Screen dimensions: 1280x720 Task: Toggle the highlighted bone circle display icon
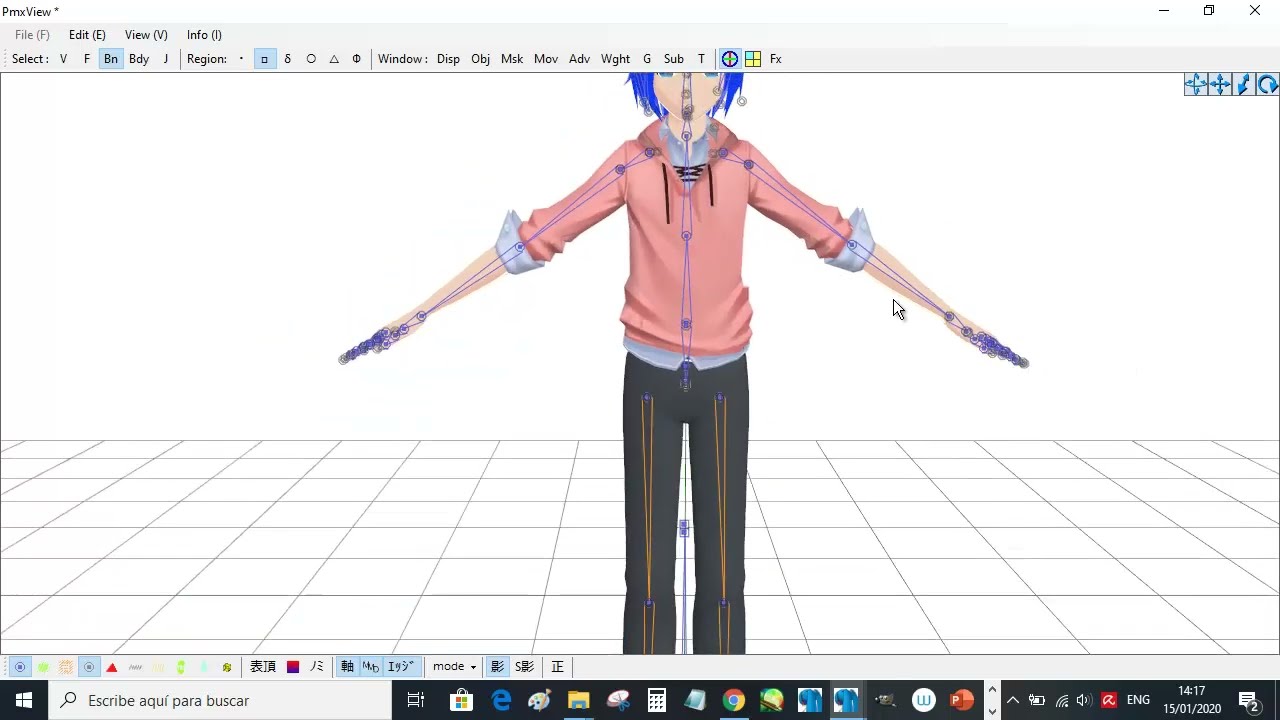click(x=89, y=667)
